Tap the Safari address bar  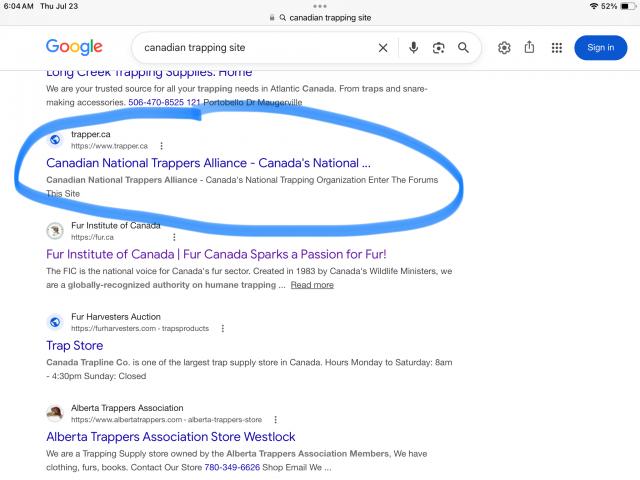320,18
